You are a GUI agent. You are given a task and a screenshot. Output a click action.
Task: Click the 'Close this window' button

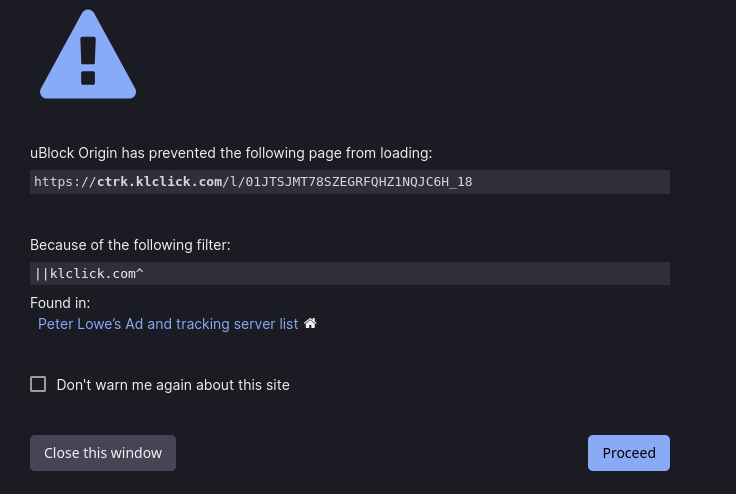pyautogui.click(x=103, y=453)
